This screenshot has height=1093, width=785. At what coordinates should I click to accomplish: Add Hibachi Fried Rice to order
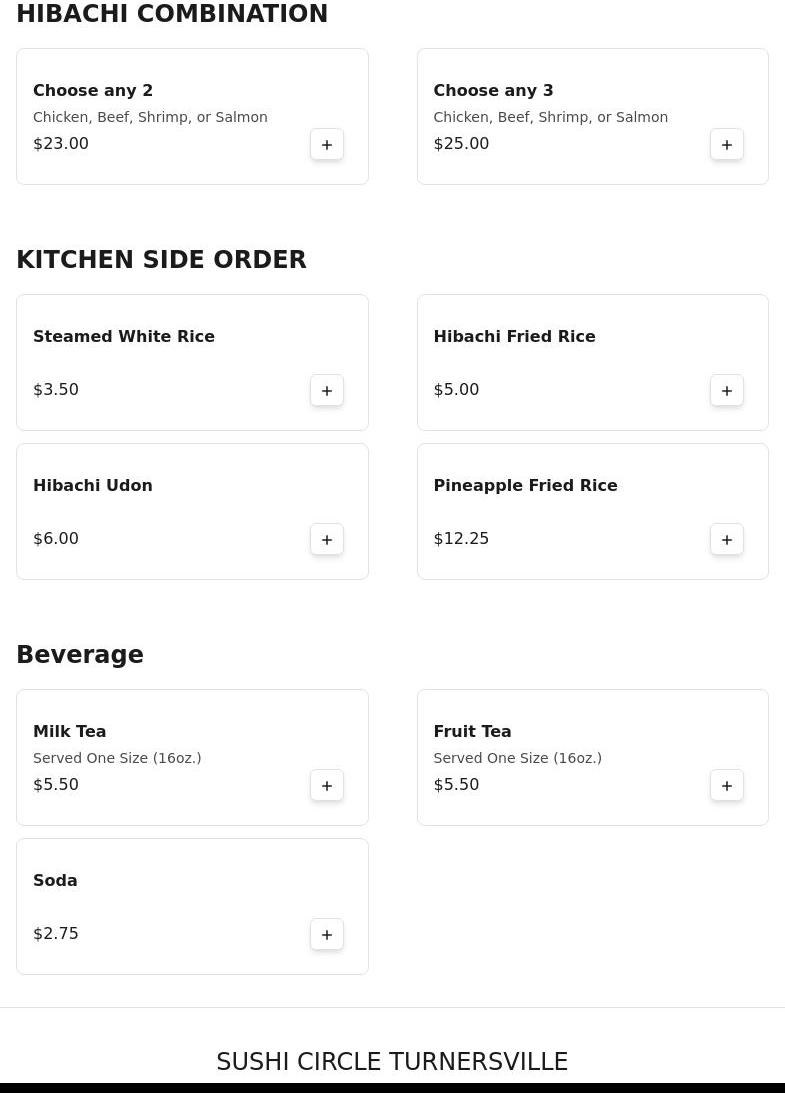(x=727, y=390)
